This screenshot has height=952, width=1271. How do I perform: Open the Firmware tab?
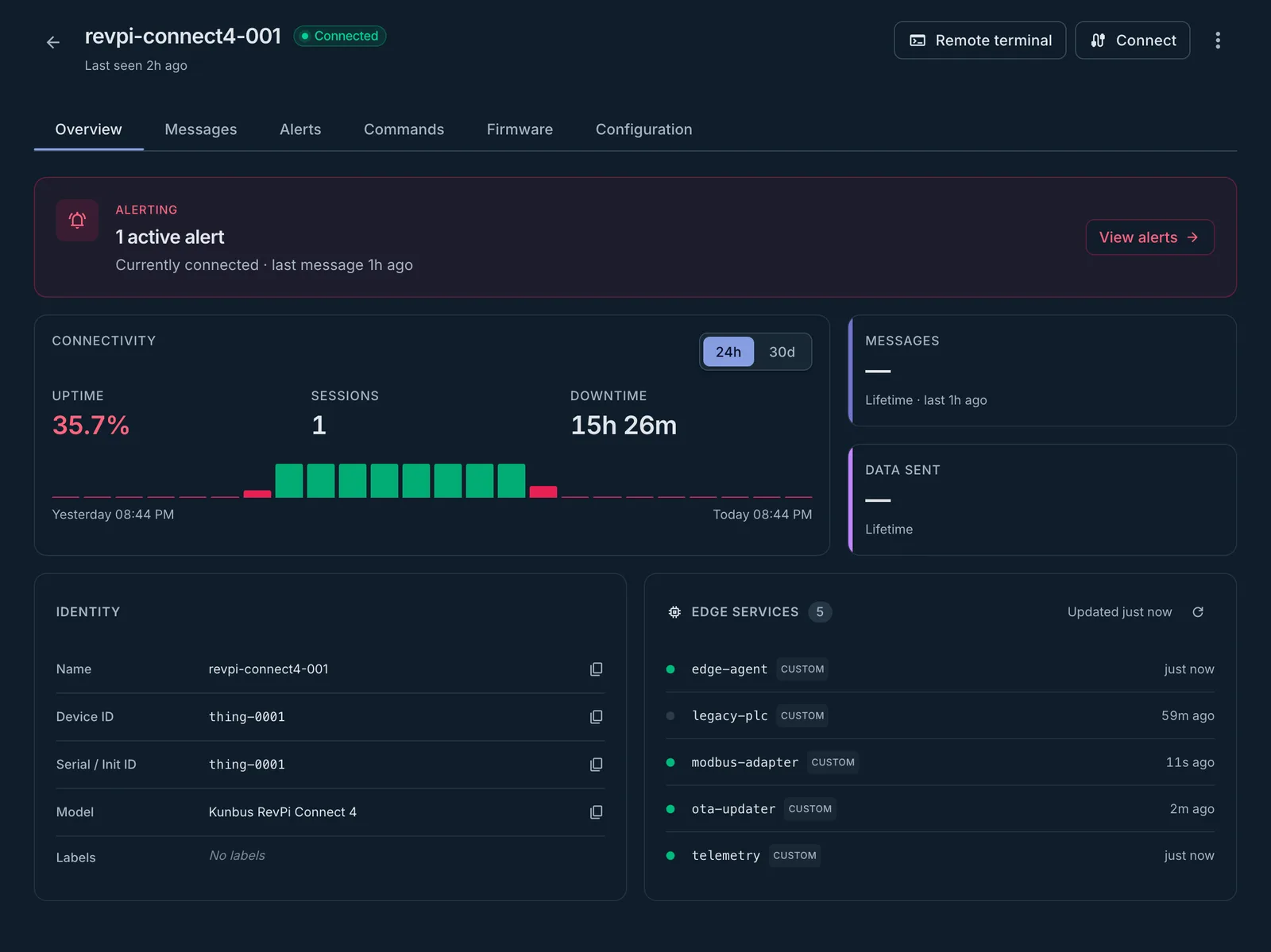520,129
